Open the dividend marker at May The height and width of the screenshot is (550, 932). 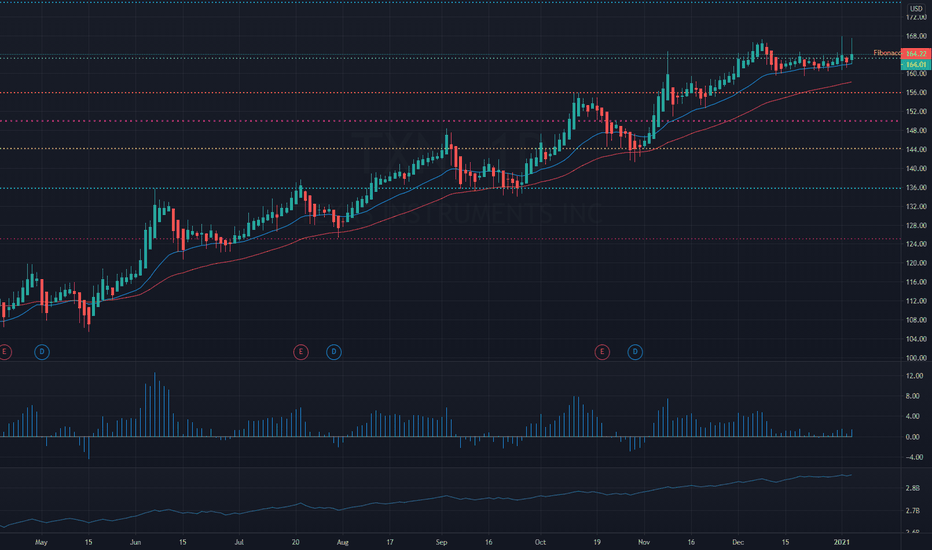click(42, 352)
